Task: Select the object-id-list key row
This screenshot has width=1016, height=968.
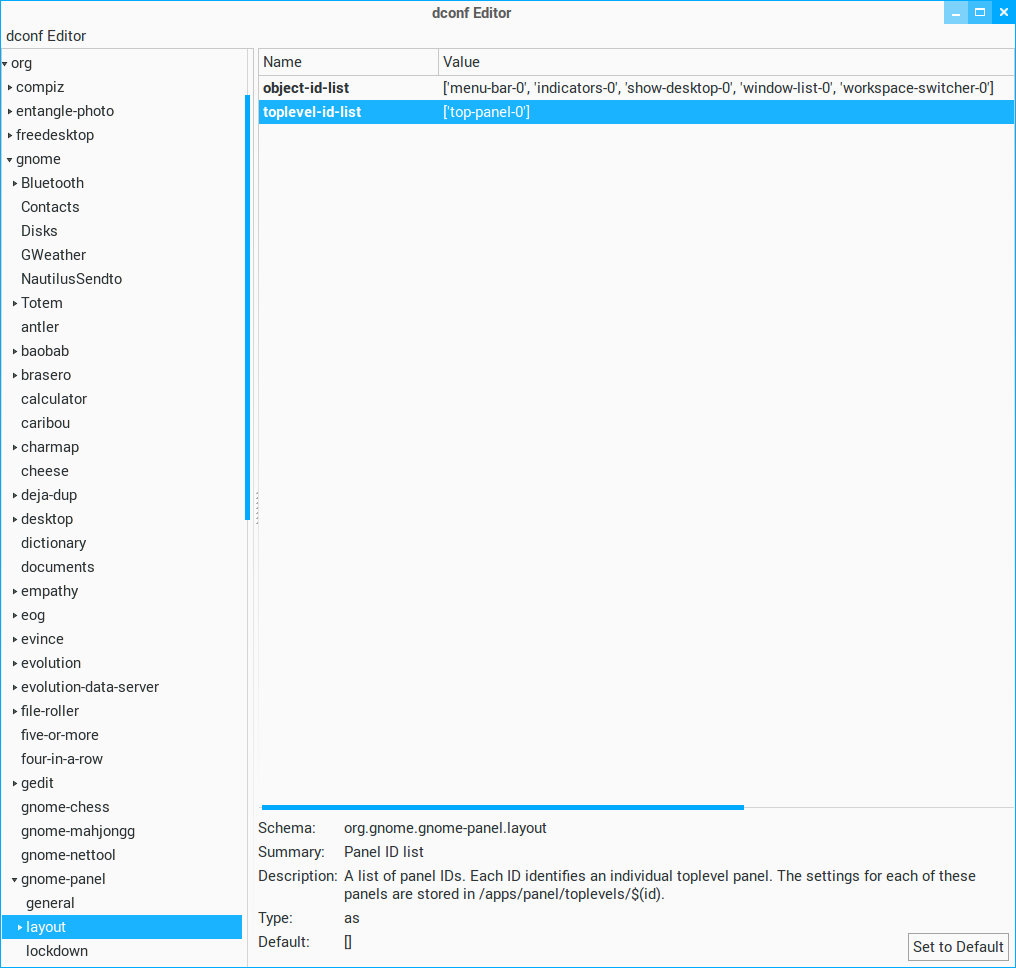Action: click(x=306, y=88)
